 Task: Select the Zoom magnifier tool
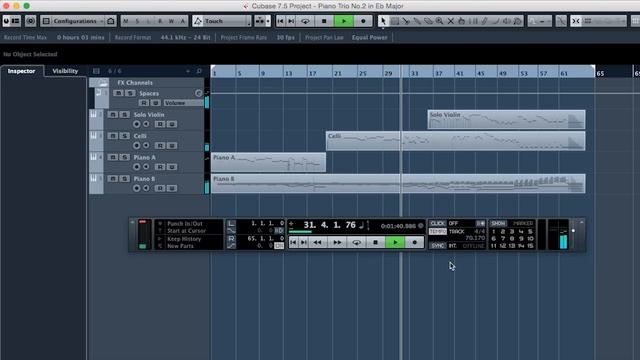pyautogui.click(x=439, y=21)
